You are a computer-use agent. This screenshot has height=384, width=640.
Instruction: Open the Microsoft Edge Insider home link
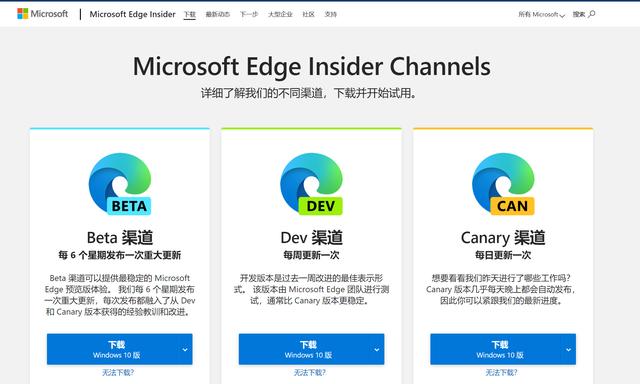coord(132,14)
